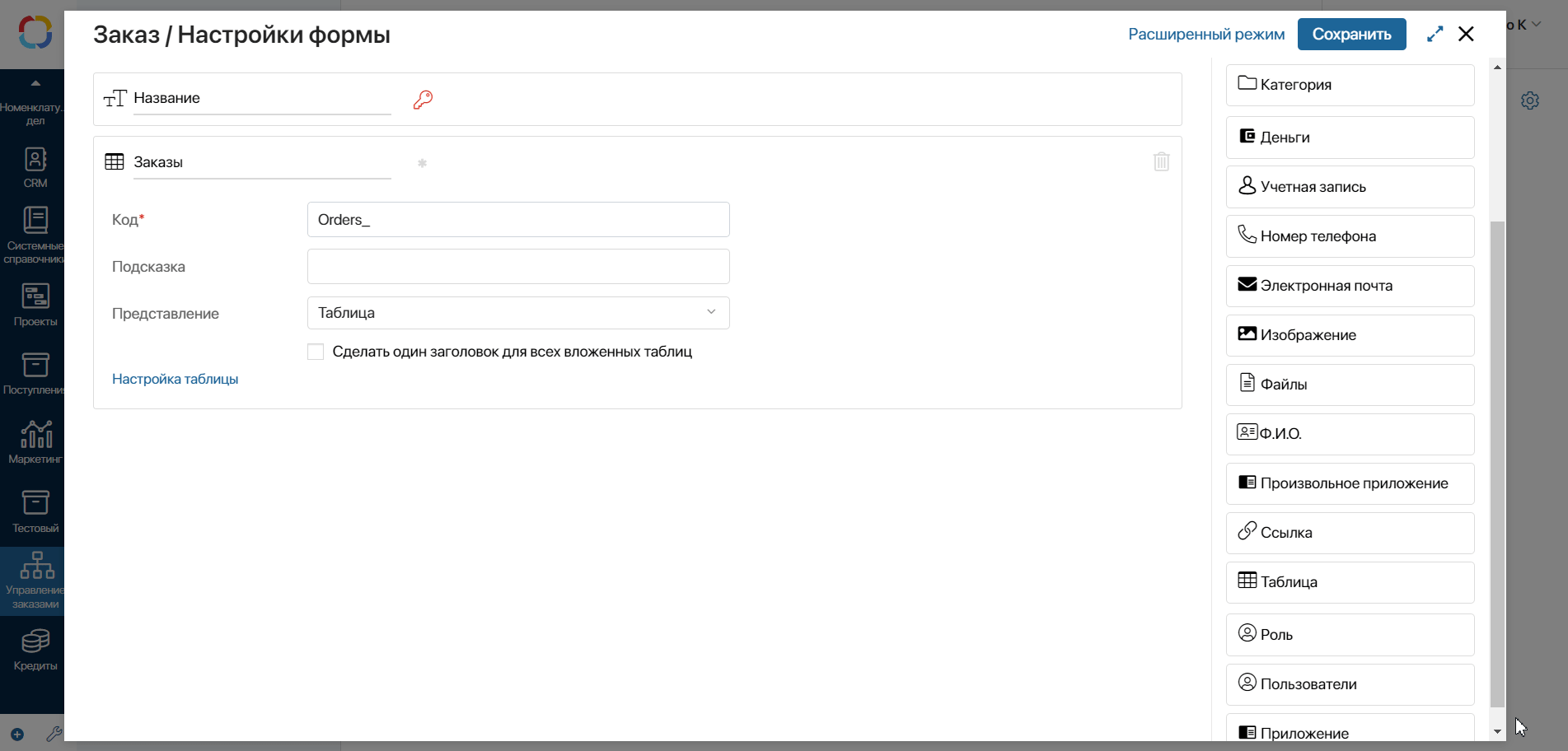Open Маркетинг sidebar section
Screen dimensions: 1568x751
click(35, 442)
